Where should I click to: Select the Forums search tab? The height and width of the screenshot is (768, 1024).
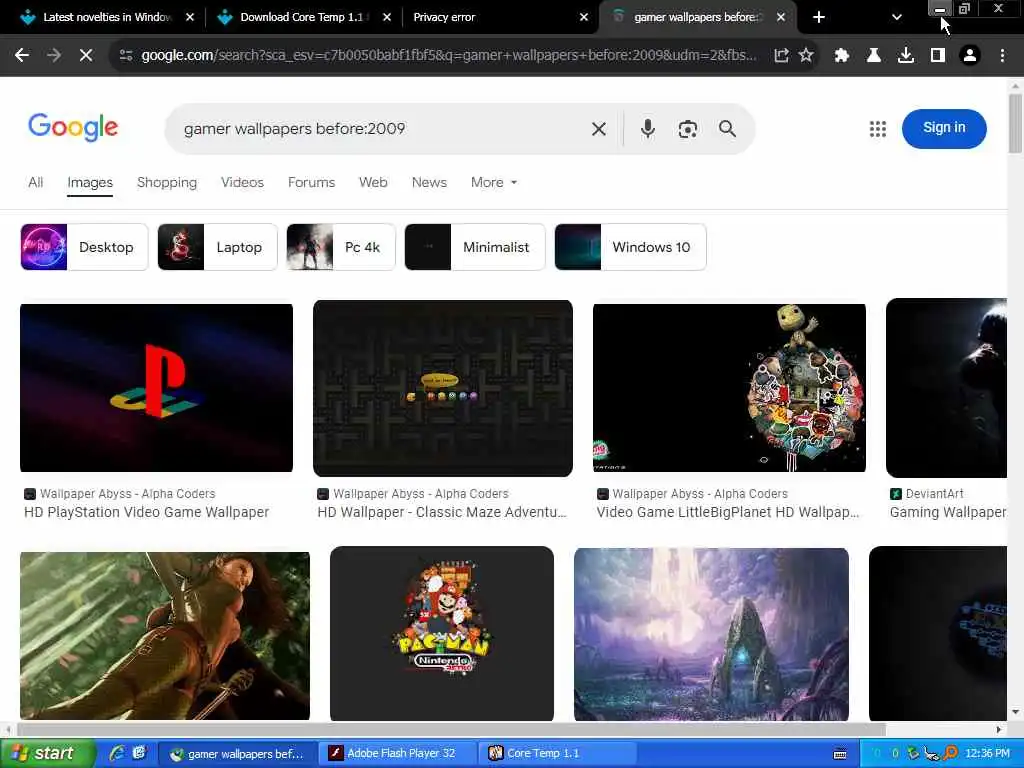pyautogui.click(x=311, y=182)
